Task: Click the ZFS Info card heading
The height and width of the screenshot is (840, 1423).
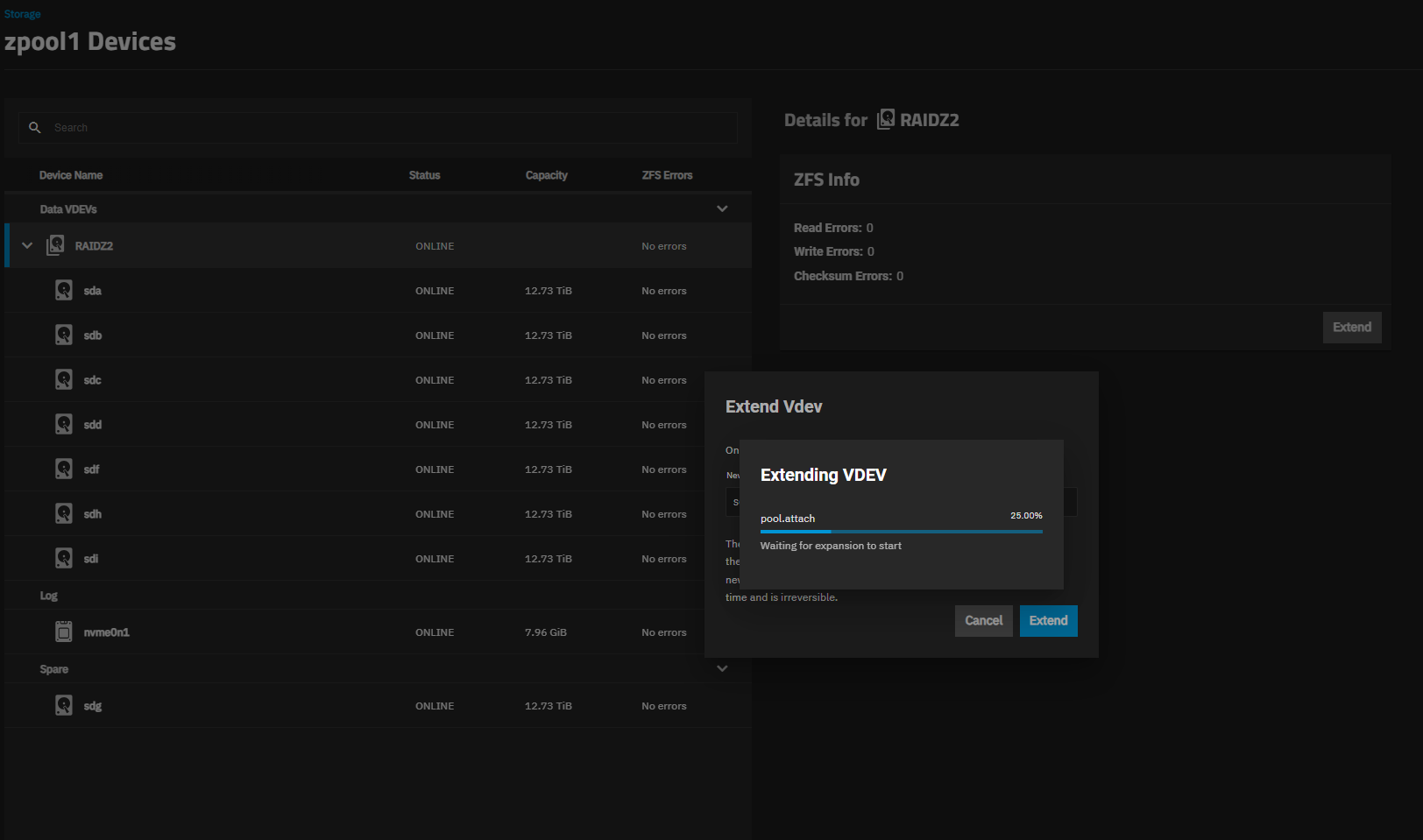Action: 826,180
